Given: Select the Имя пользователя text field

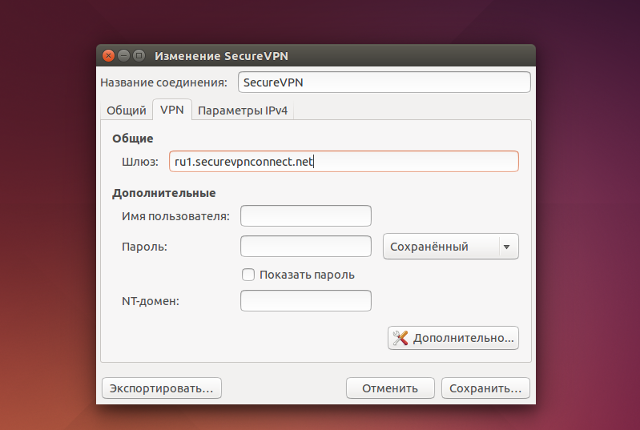Looking at the screenshot, I should (x=306, y=216).
